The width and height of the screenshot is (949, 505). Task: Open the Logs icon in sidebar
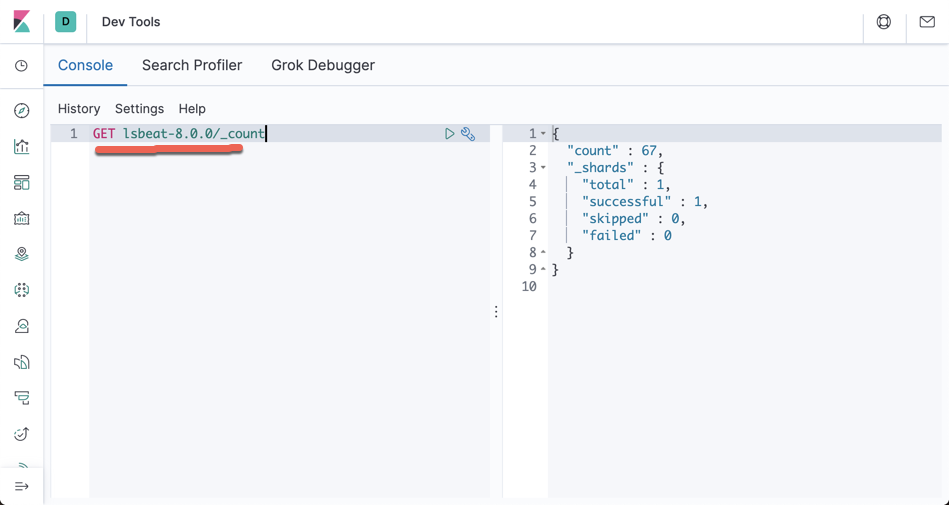[x=21, y=362]
